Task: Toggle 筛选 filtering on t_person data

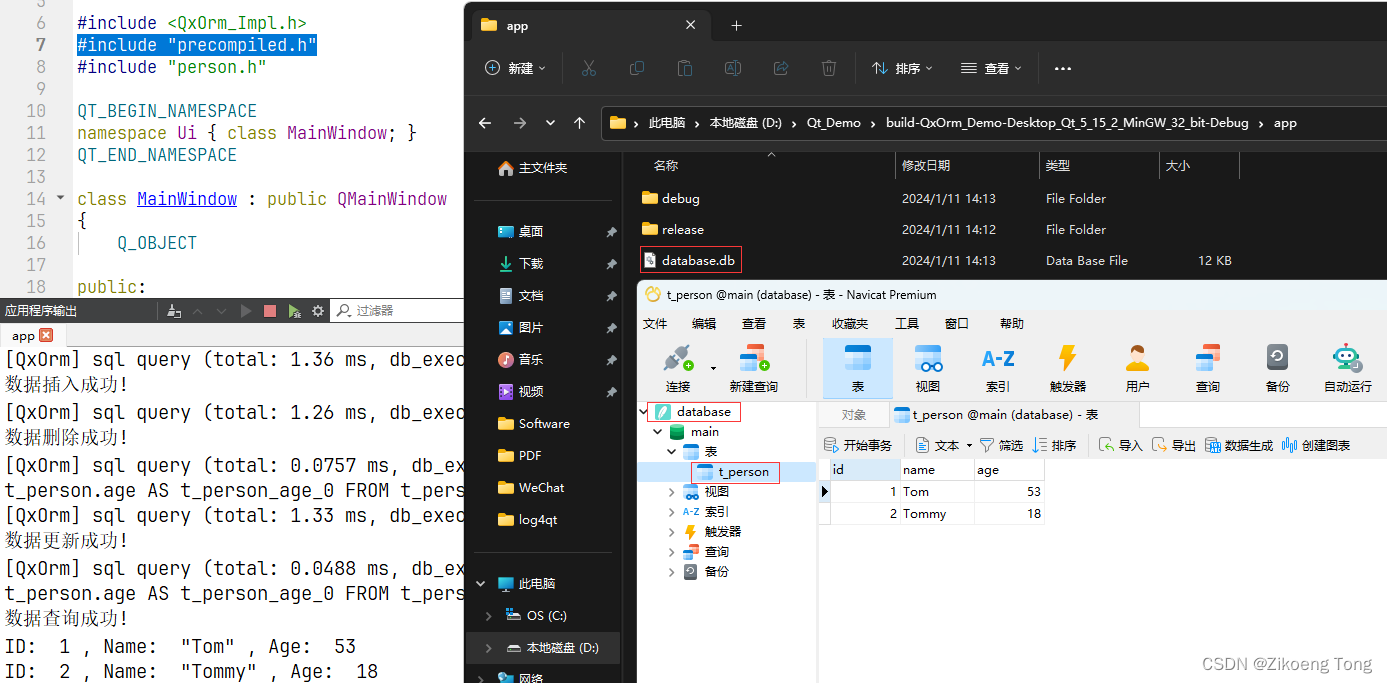Action: click(x=1000, y=445)
